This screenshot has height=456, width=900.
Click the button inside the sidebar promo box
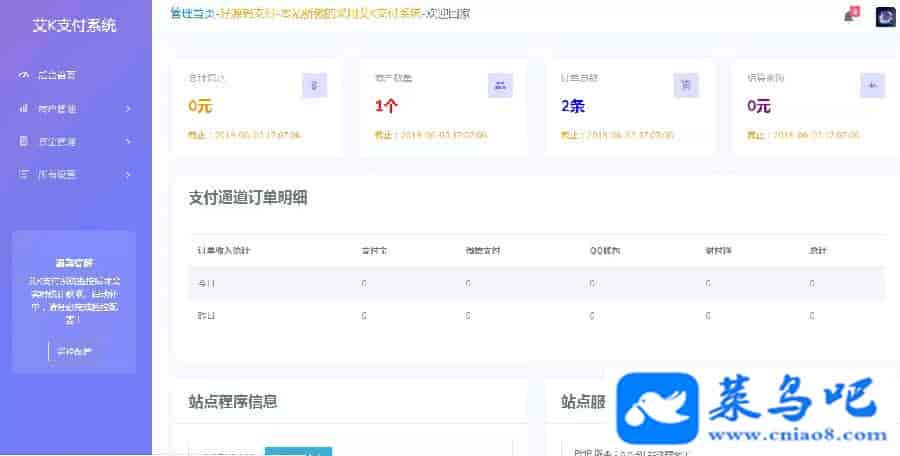(74, 352)
